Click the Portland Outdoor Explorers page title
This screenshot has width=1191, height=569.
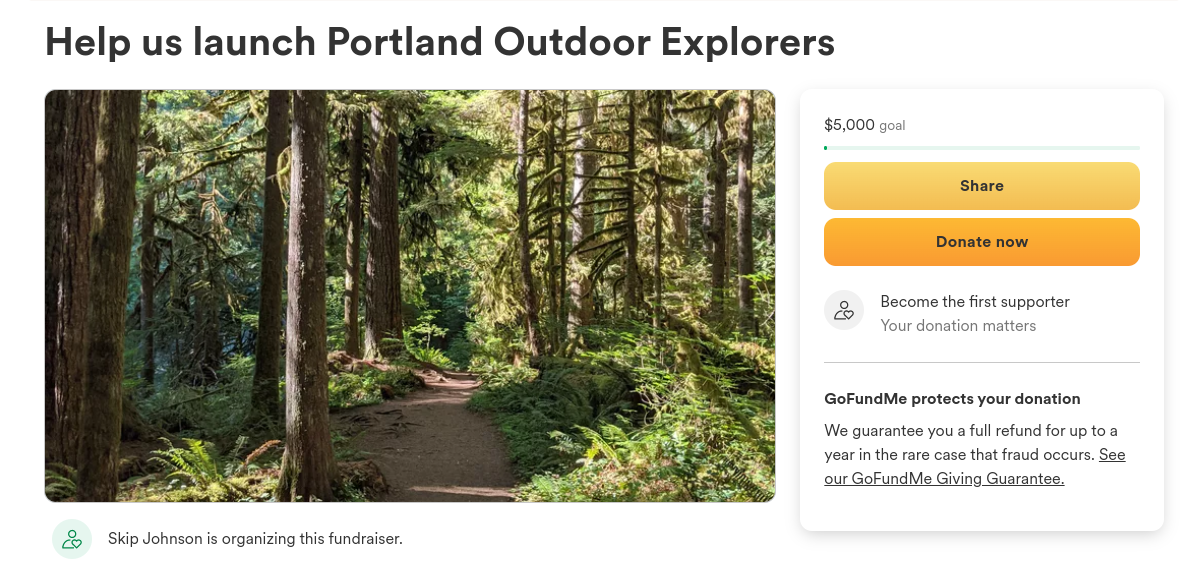[x=440, y=42]
